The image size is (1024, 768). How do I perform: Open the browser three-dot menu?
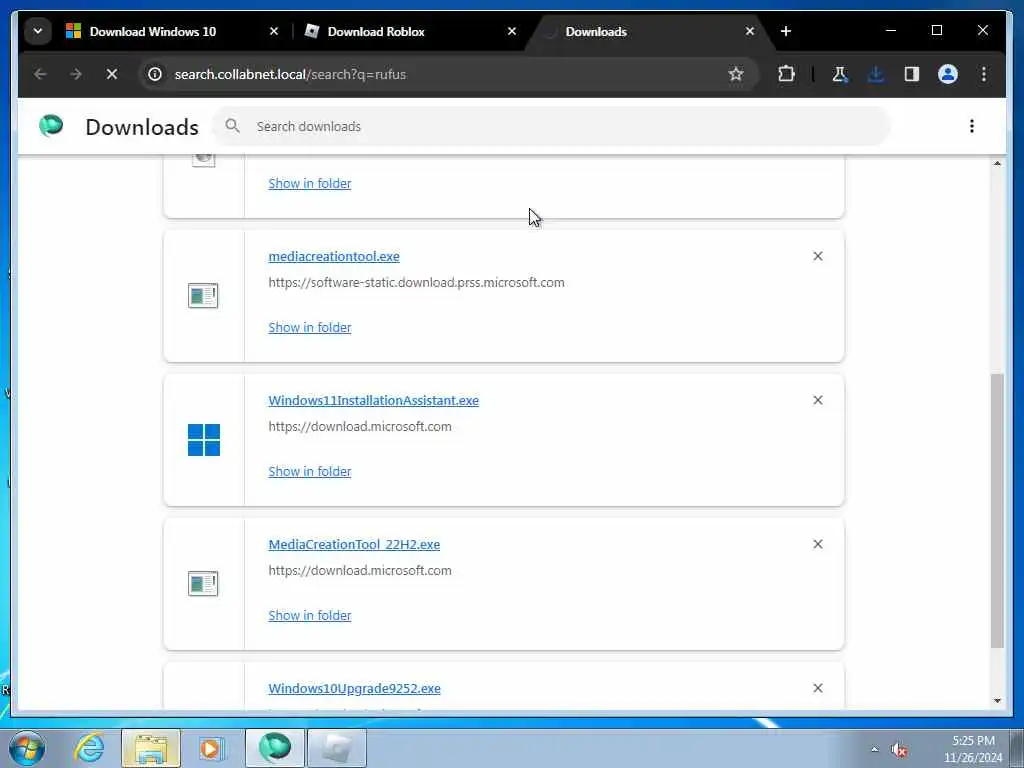point(984,74)
